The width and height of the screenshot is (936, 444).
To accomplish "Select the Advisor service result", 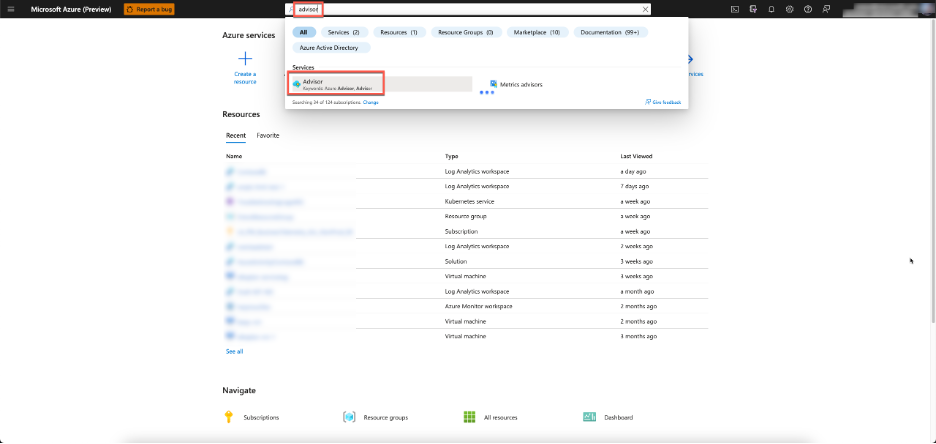I will (337, 84).
